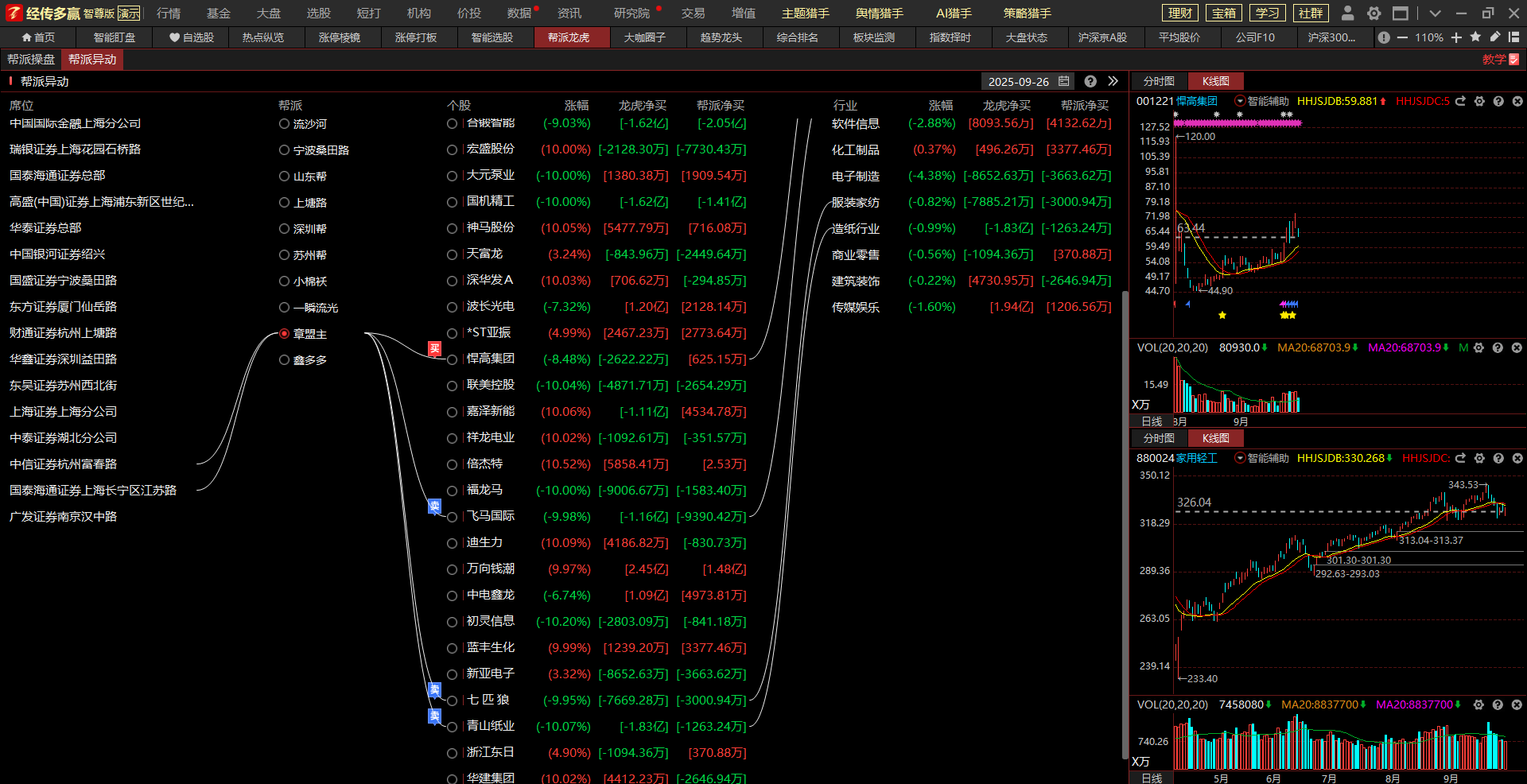
Task: Close the lower VOL indicator panel
Action: 1517,704
